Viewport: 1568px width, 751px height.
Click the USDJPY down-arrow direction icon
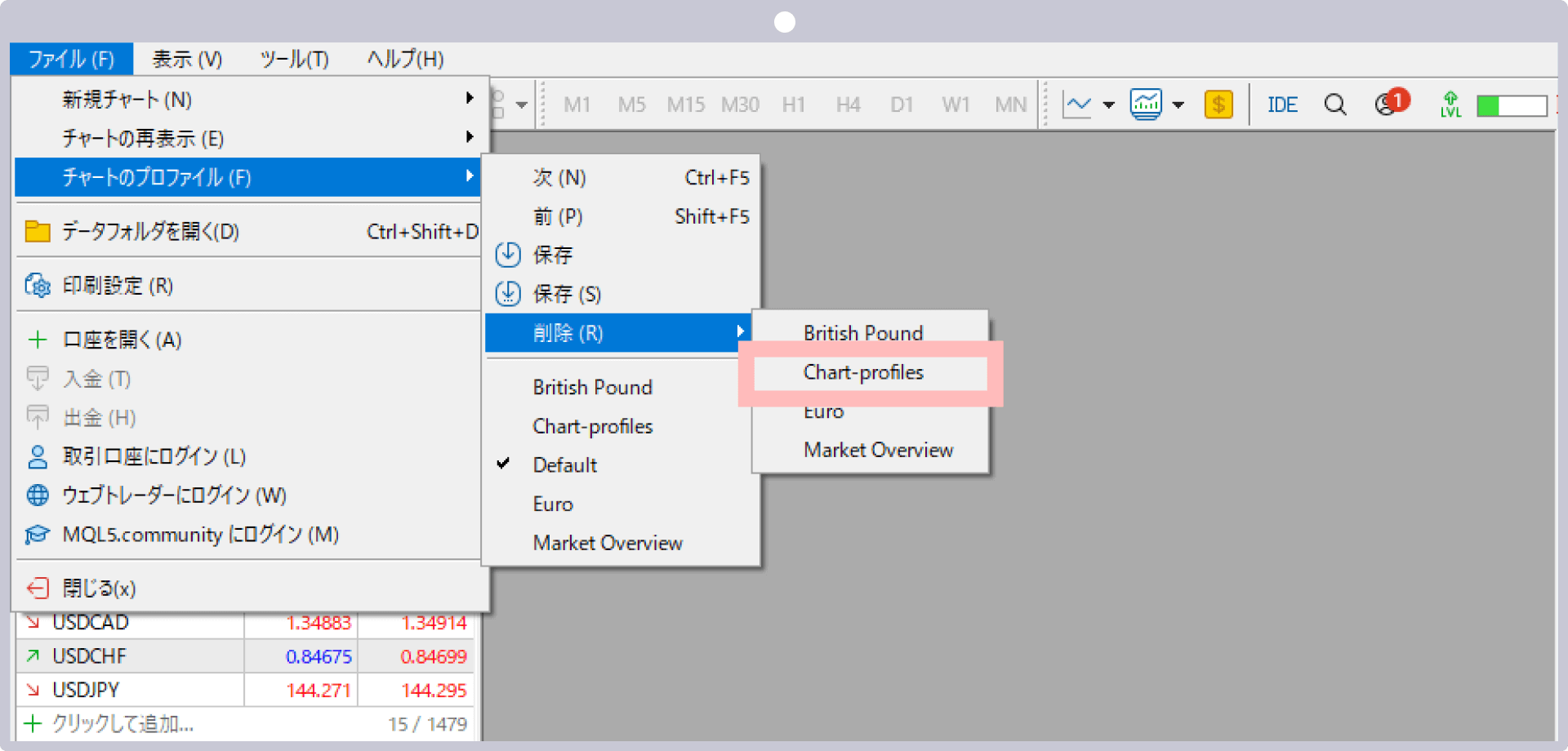tap(33, 690)
